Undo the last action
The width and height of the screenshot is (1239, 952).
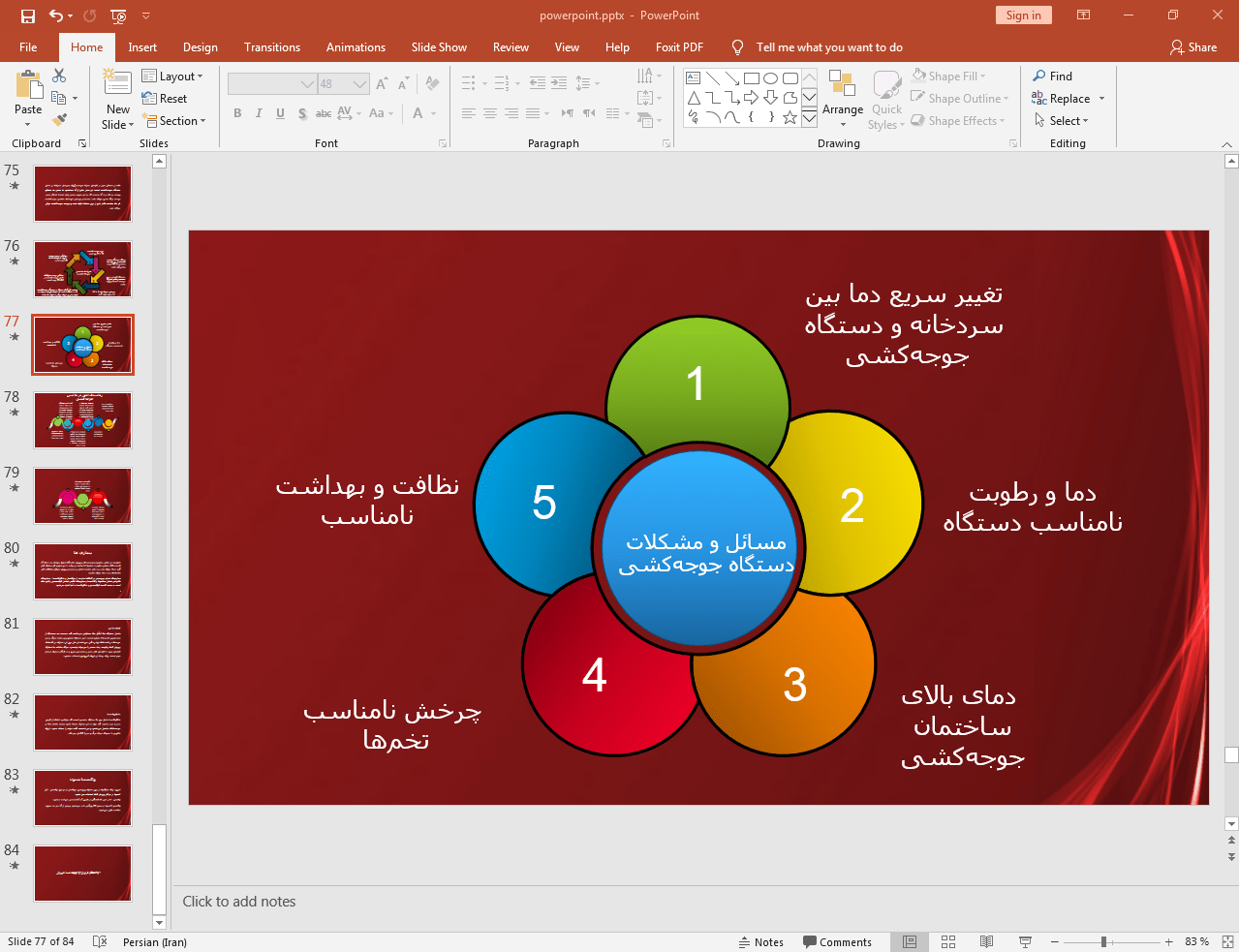pyautogui.click(x=56, y=15)
